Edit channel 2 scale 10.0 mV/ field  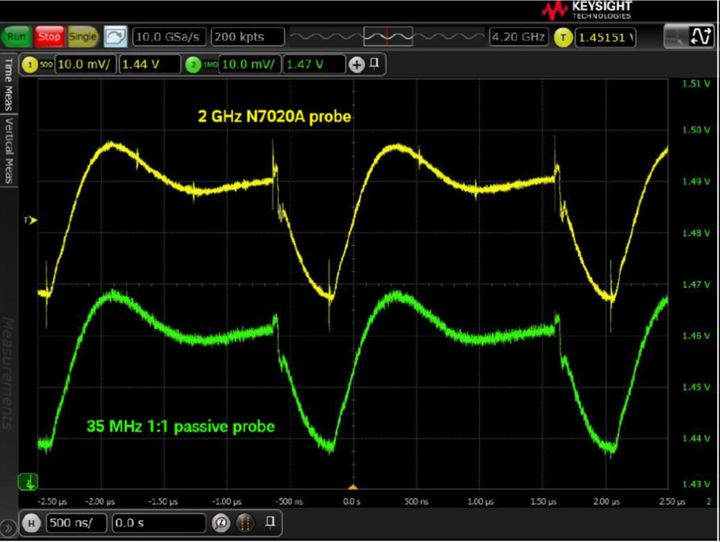(x=249, y=64)
